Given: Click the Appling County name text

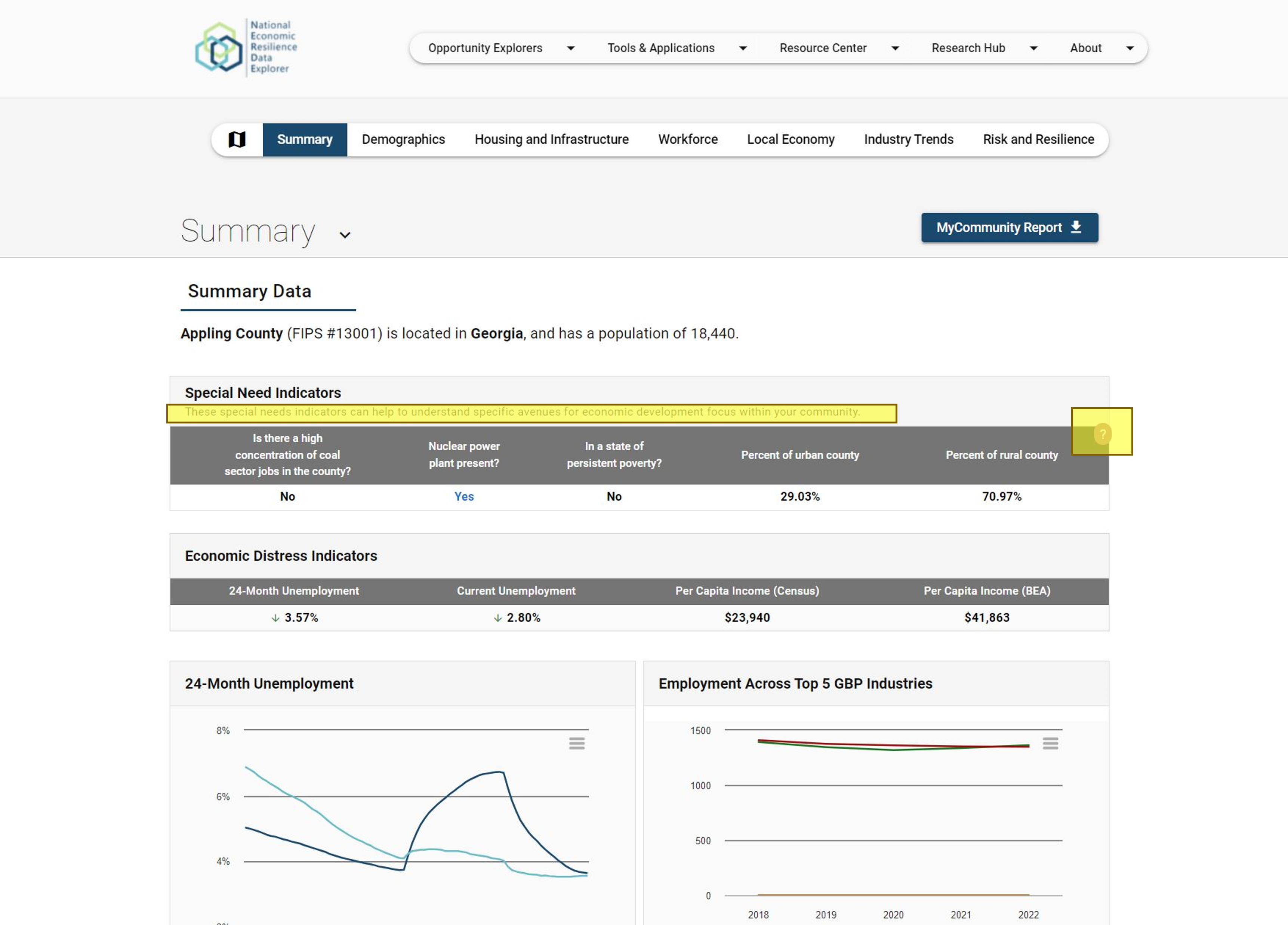Looking at the screenshot, I should (231, 333).
